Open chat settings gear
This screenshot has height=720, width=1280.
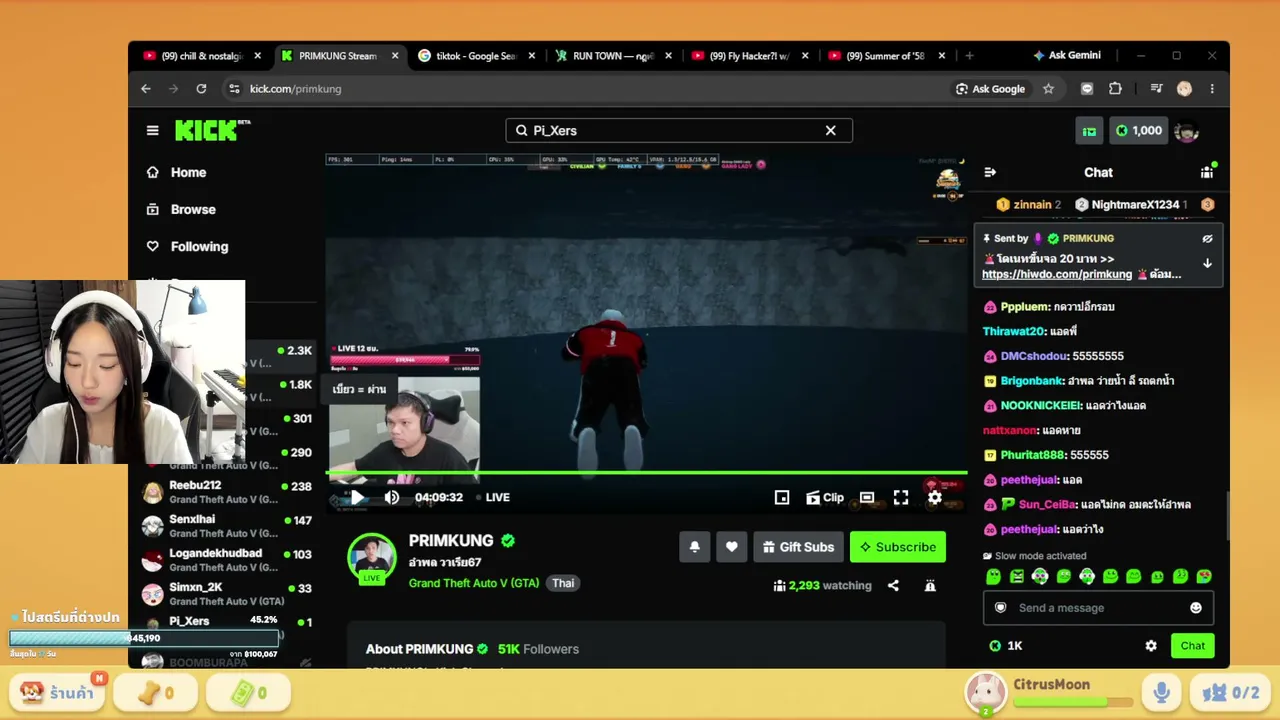point(1151,646)
